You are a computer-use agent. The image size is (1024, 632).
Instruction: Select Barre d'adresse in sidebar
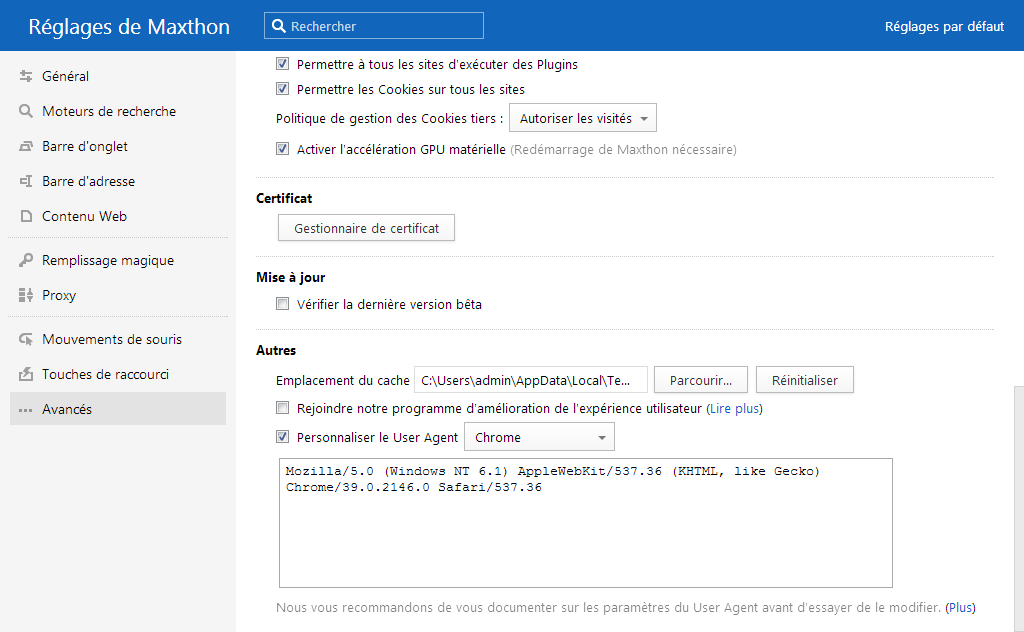118,181
